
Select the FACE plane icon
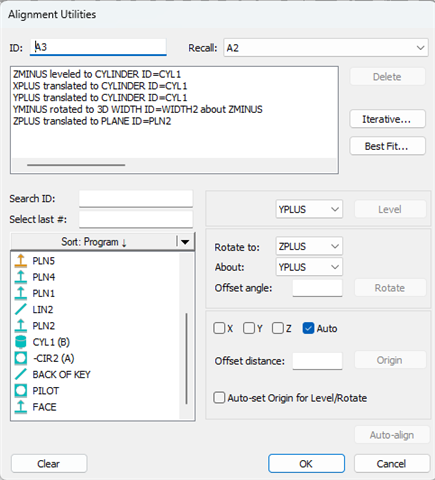(21, 407)
